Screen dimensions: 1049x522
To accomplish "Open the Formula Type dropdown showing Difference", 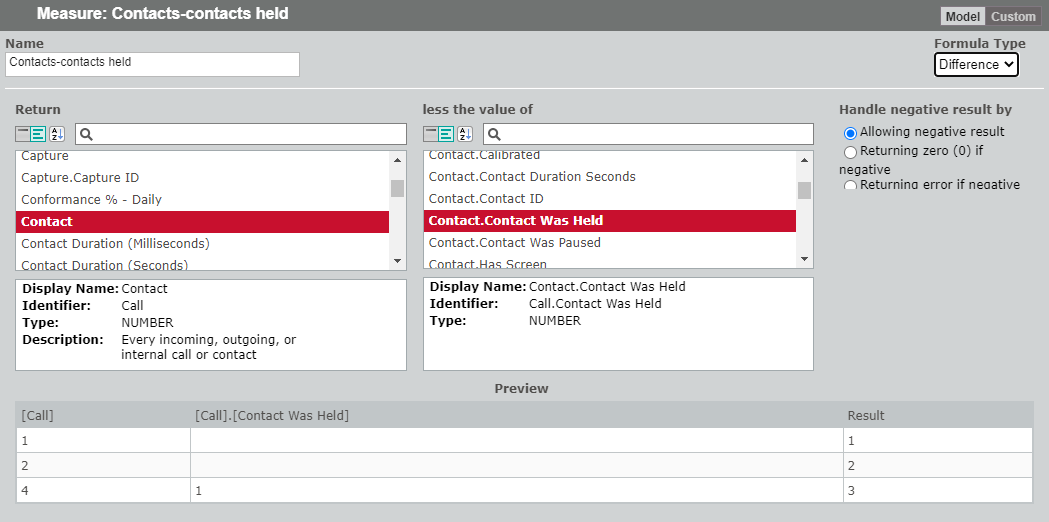I will pos(975,64).
